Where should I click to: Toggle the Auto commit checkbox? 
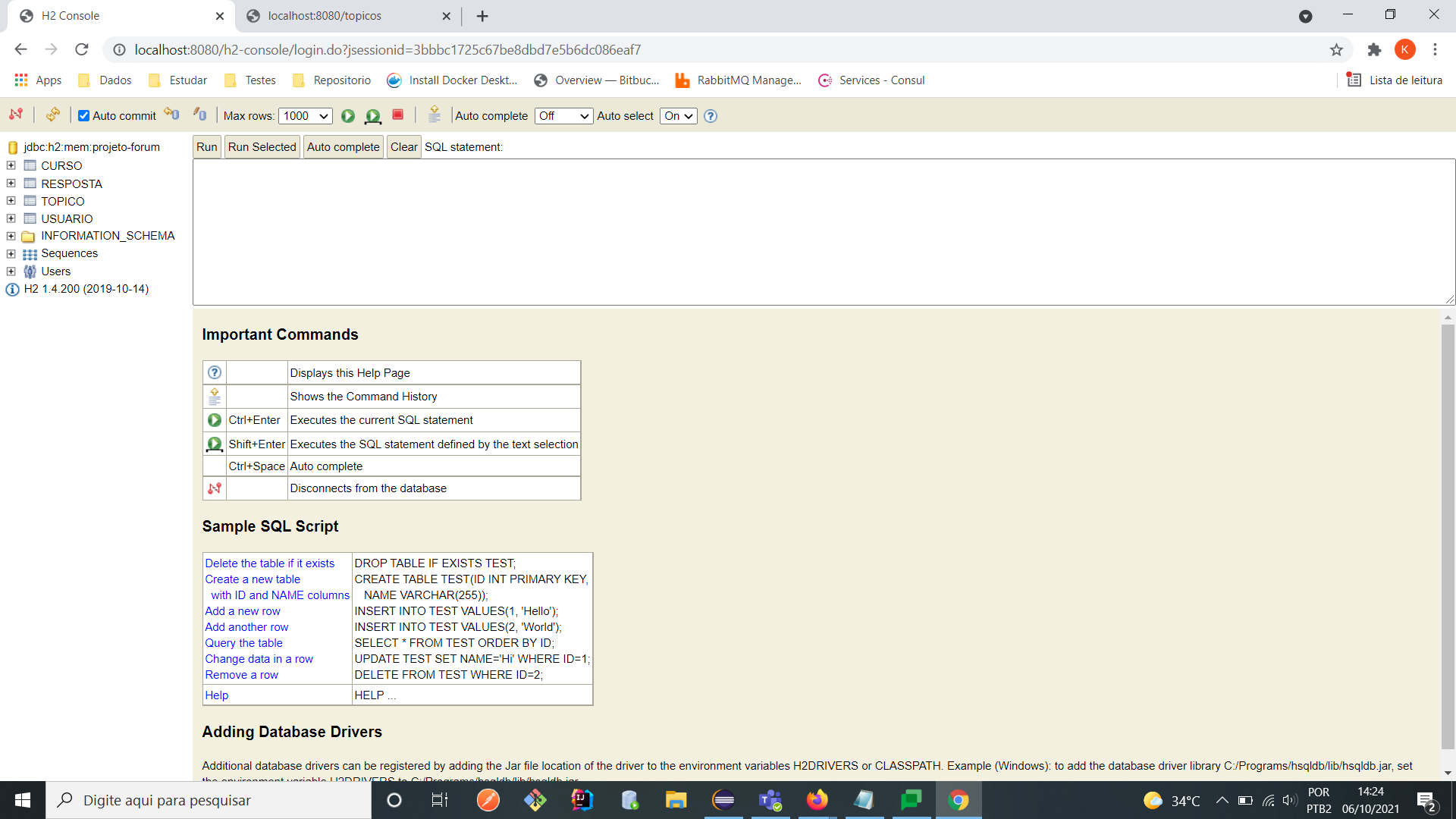click(84, 116)
